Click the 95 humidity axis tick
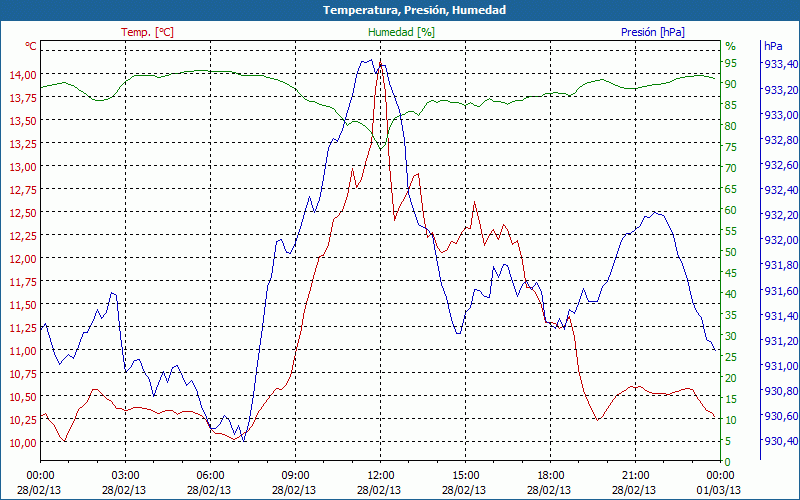Screen dimensions: 800x500 click(731, 63)
